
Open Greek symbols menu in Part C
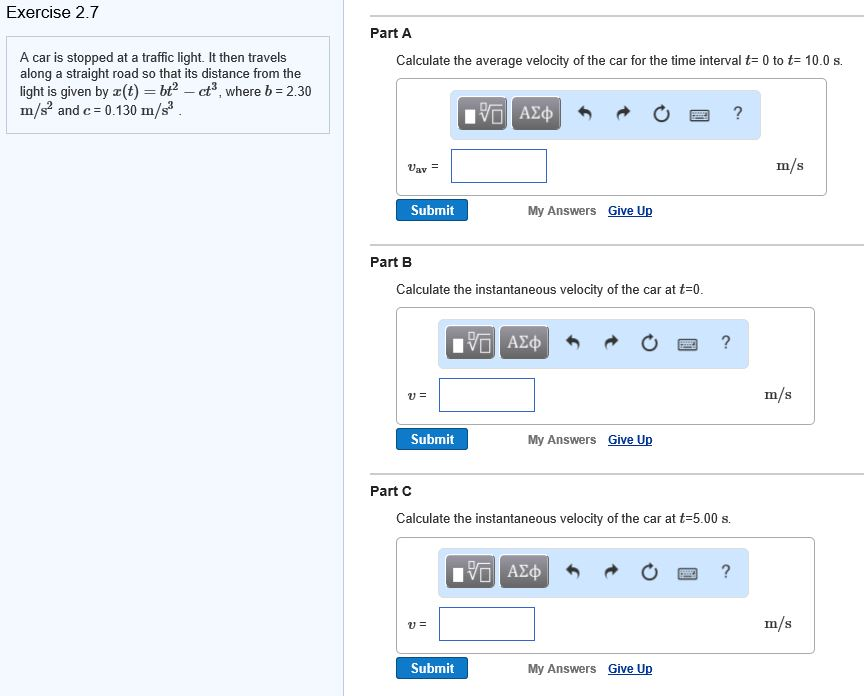tap(524, 572)
